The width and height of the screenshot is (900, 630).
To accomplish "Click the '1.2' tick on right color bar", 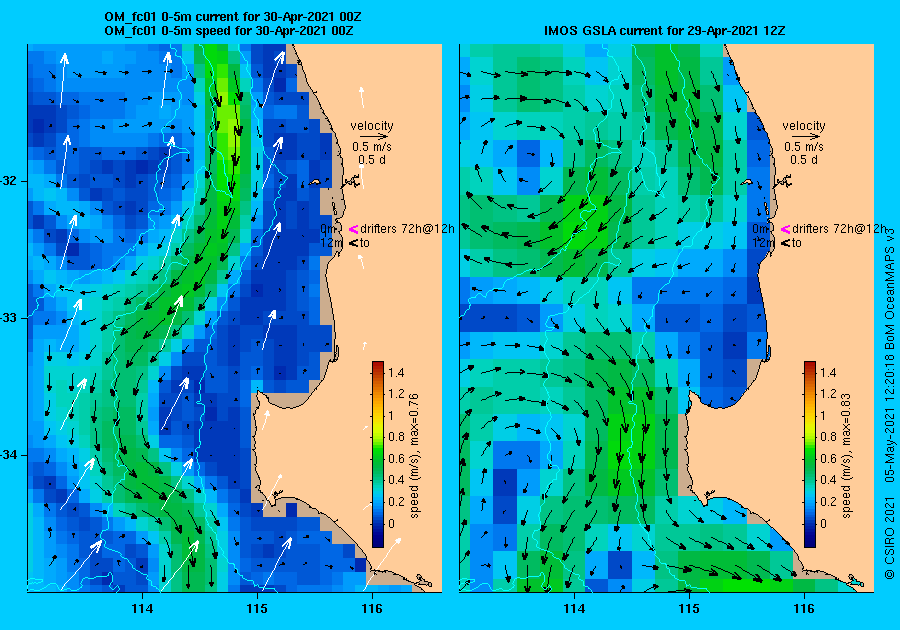I will coord(828,394).
